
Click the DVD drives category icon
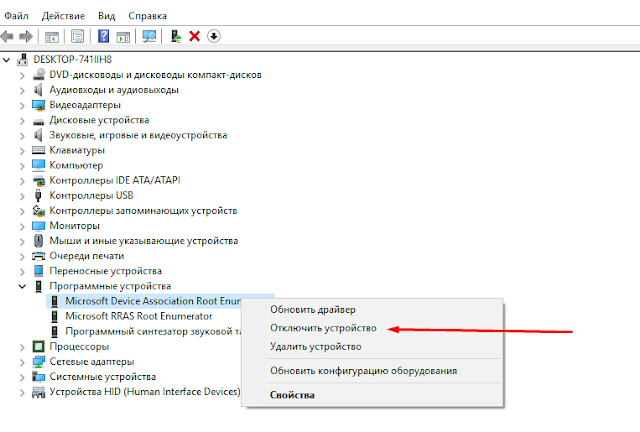(39, 74)
